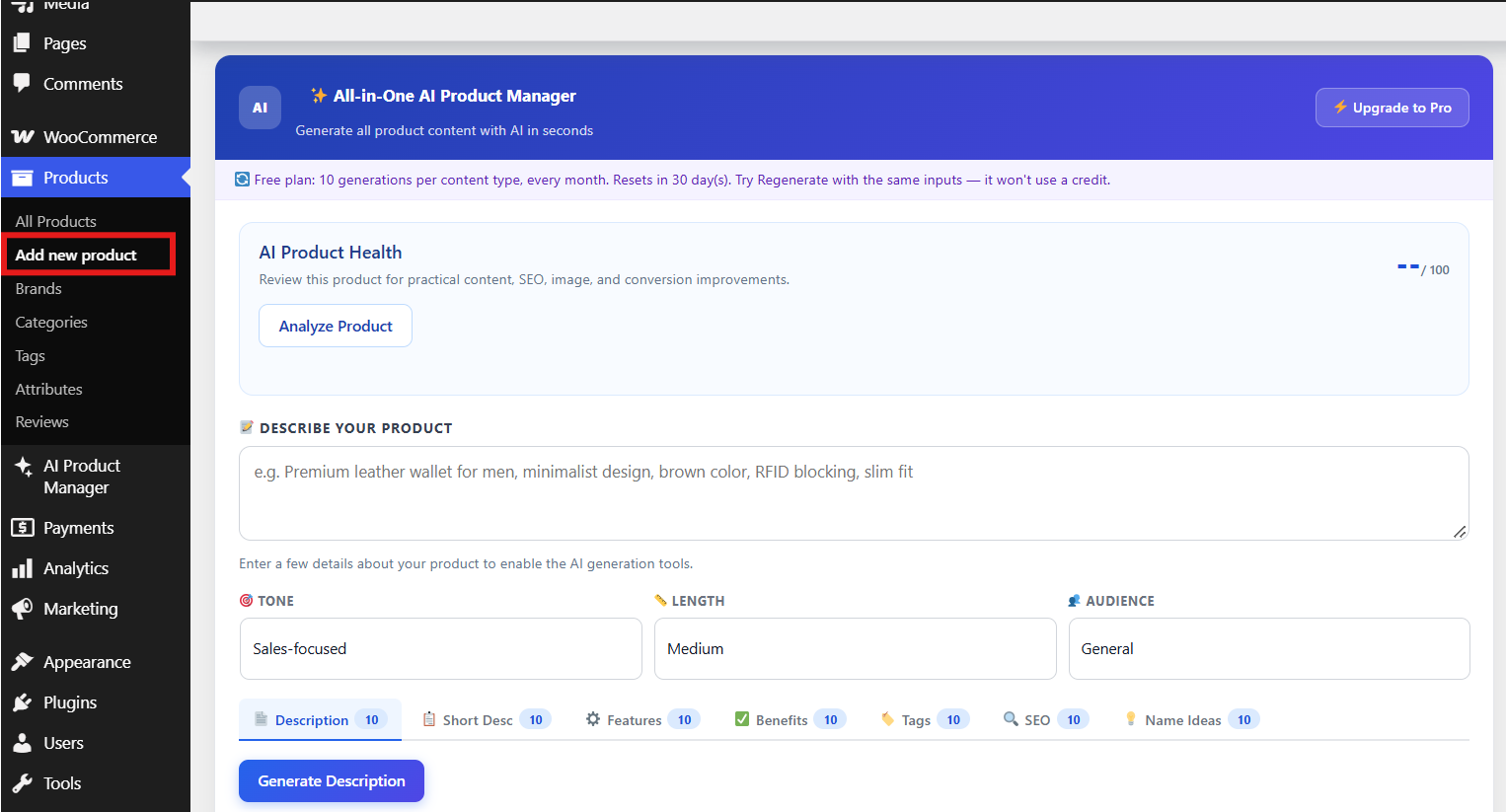Open Brands submenu link
This screenshot has width=1506, height=812.
(x=38, y=288)
